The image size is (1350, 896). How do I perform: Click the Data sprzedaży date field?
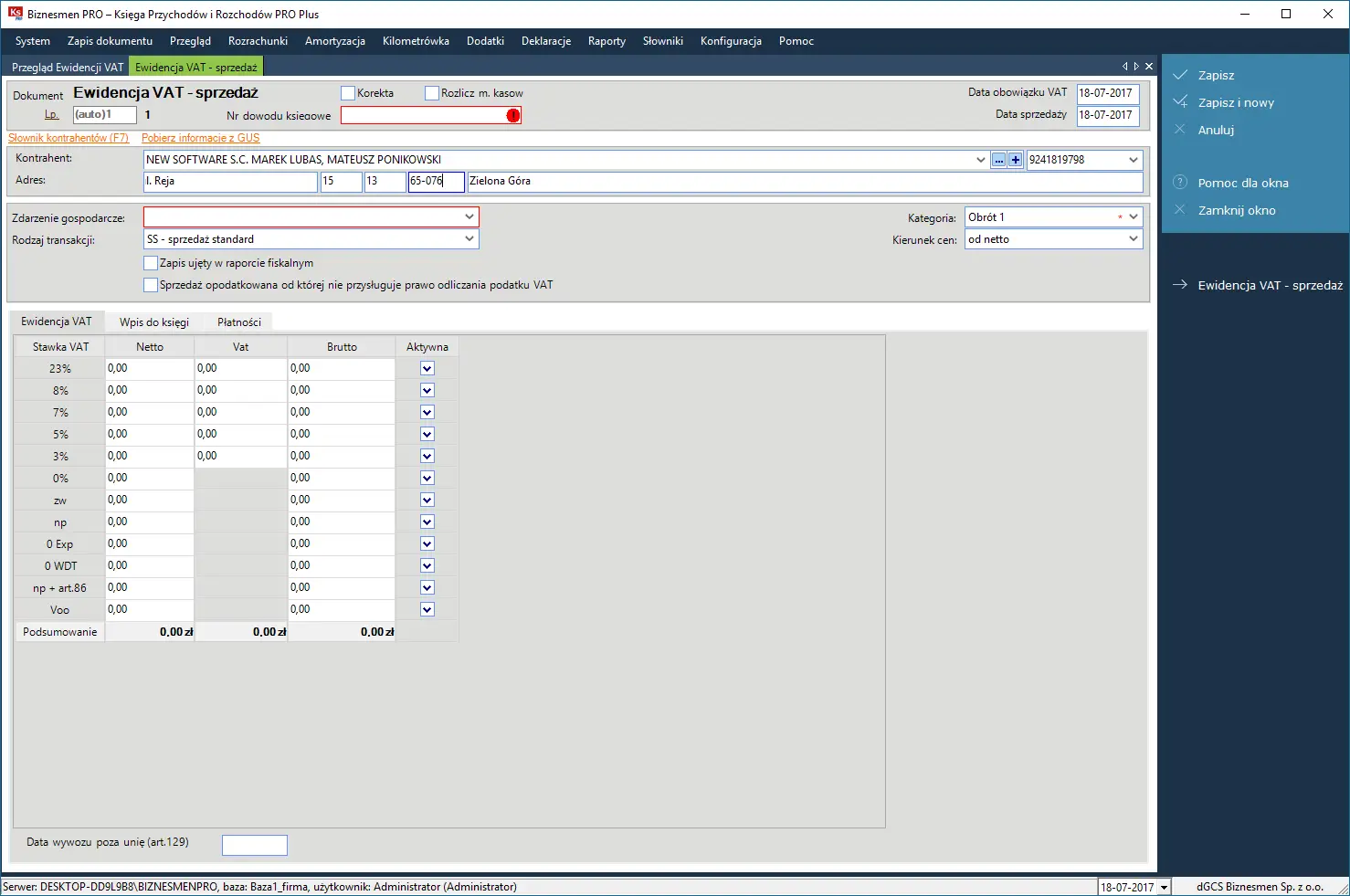pos(1108,115)
